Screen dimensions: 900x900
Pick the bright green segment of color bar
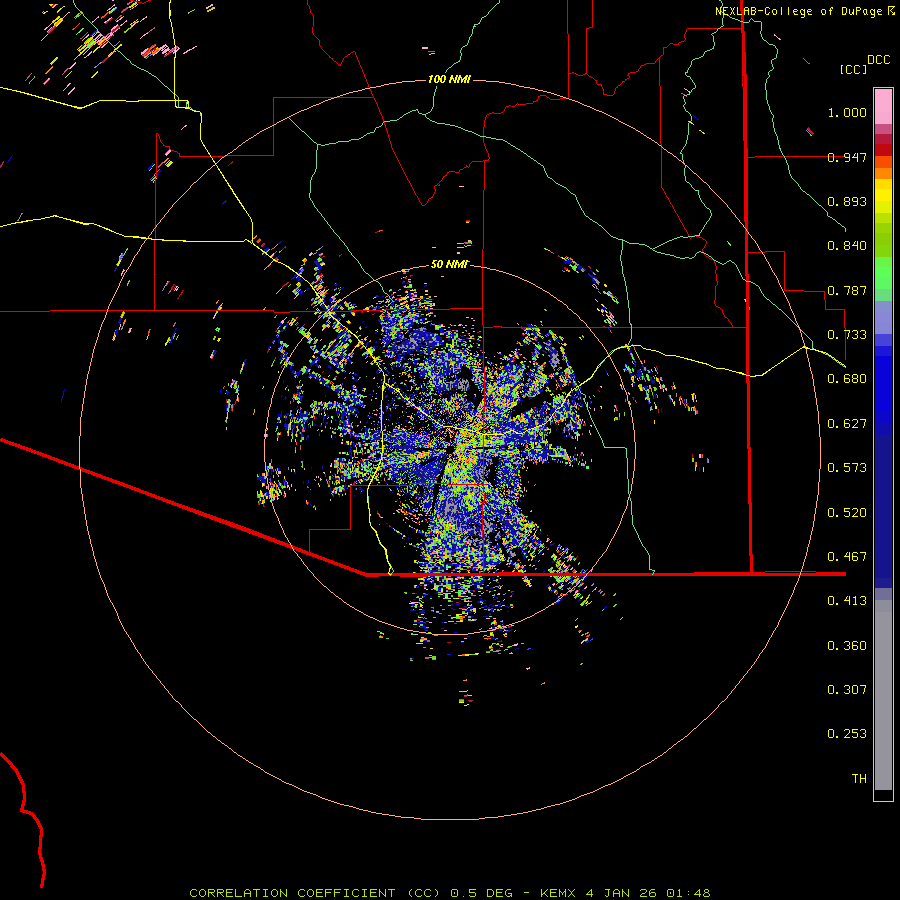click(883, 273)
